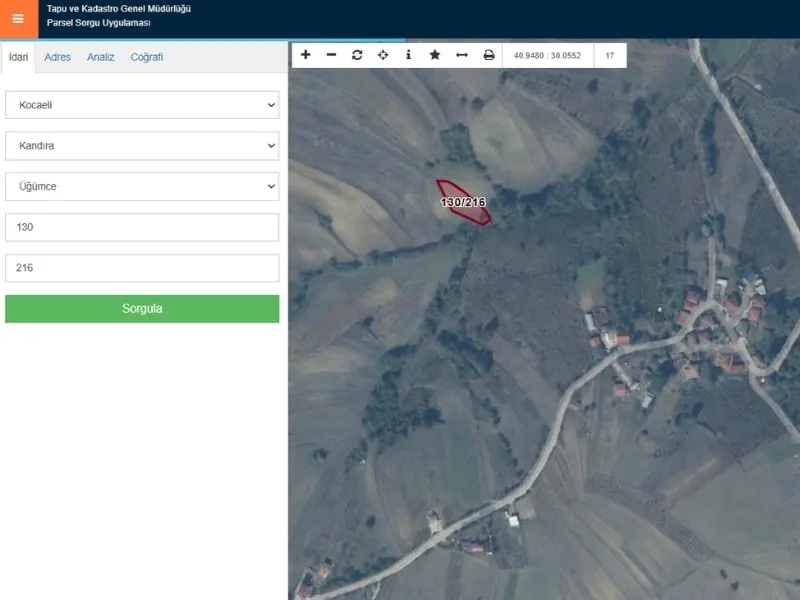Screen dimensions: 800x600
Task: Print the map with the printer icon
Action: (489, 55)
